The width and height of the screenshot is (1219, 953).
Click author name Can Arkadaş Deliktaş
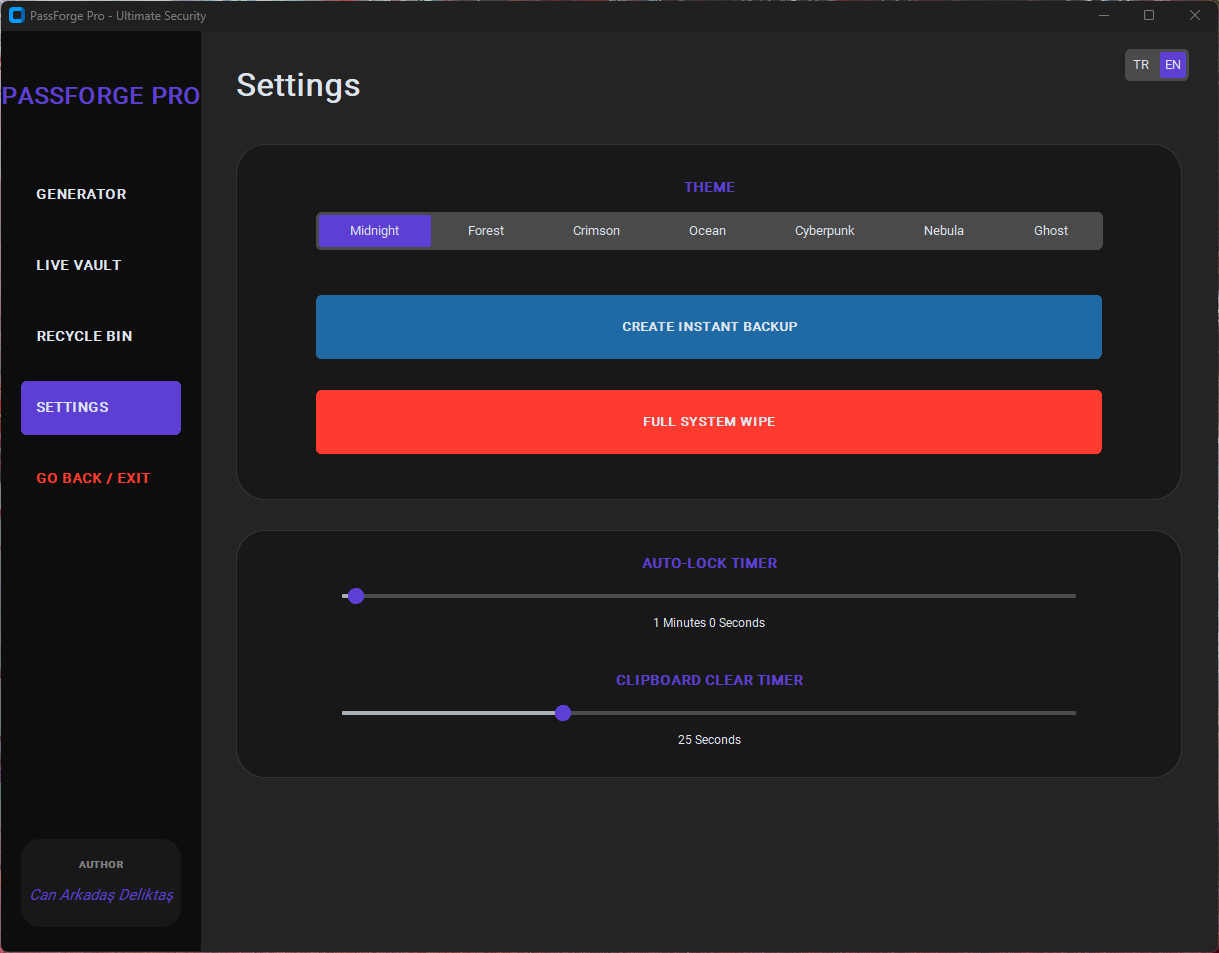(101, 895)
